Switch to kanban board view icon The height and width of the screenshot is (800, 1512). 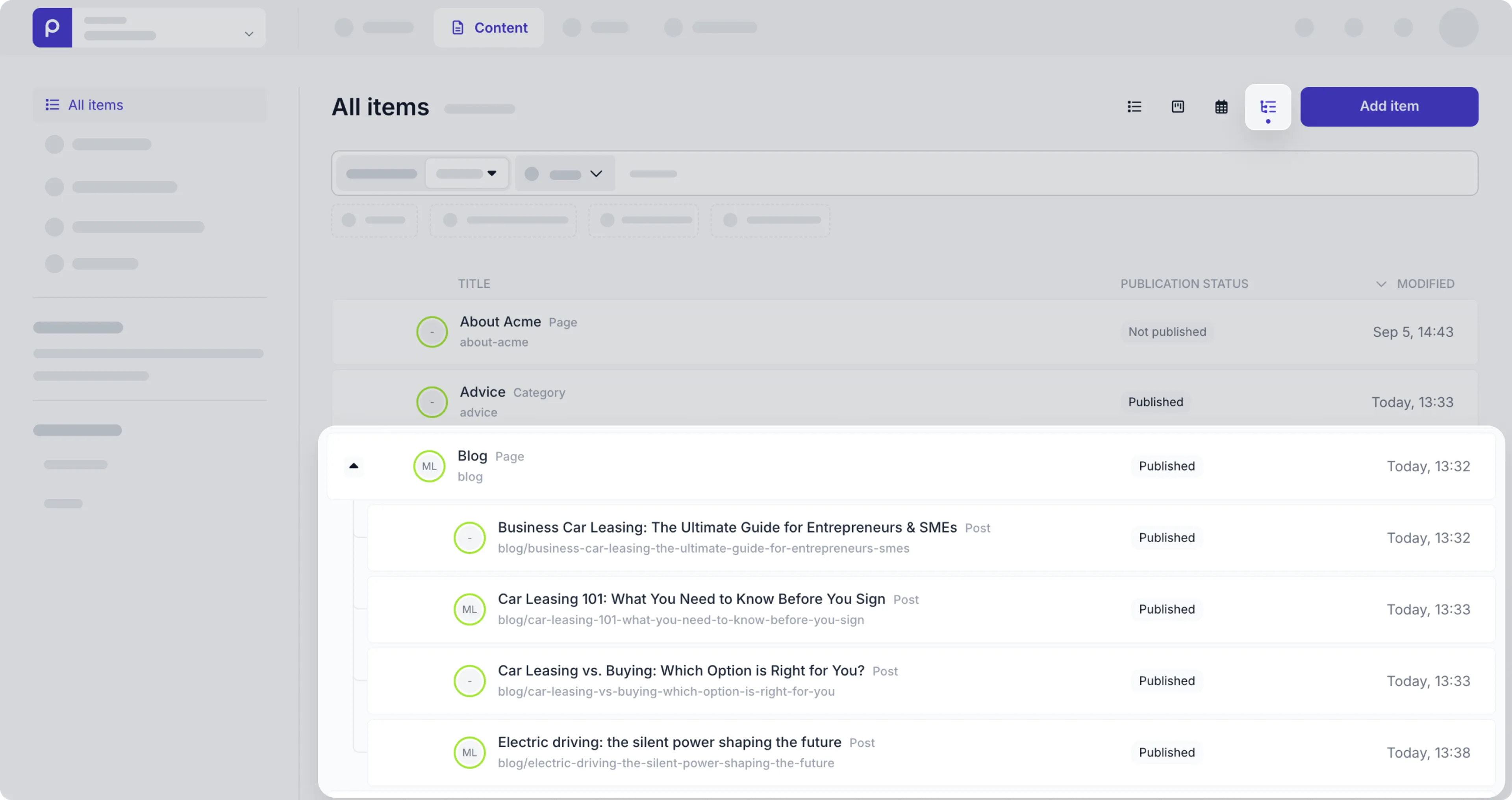[1177, 106]
